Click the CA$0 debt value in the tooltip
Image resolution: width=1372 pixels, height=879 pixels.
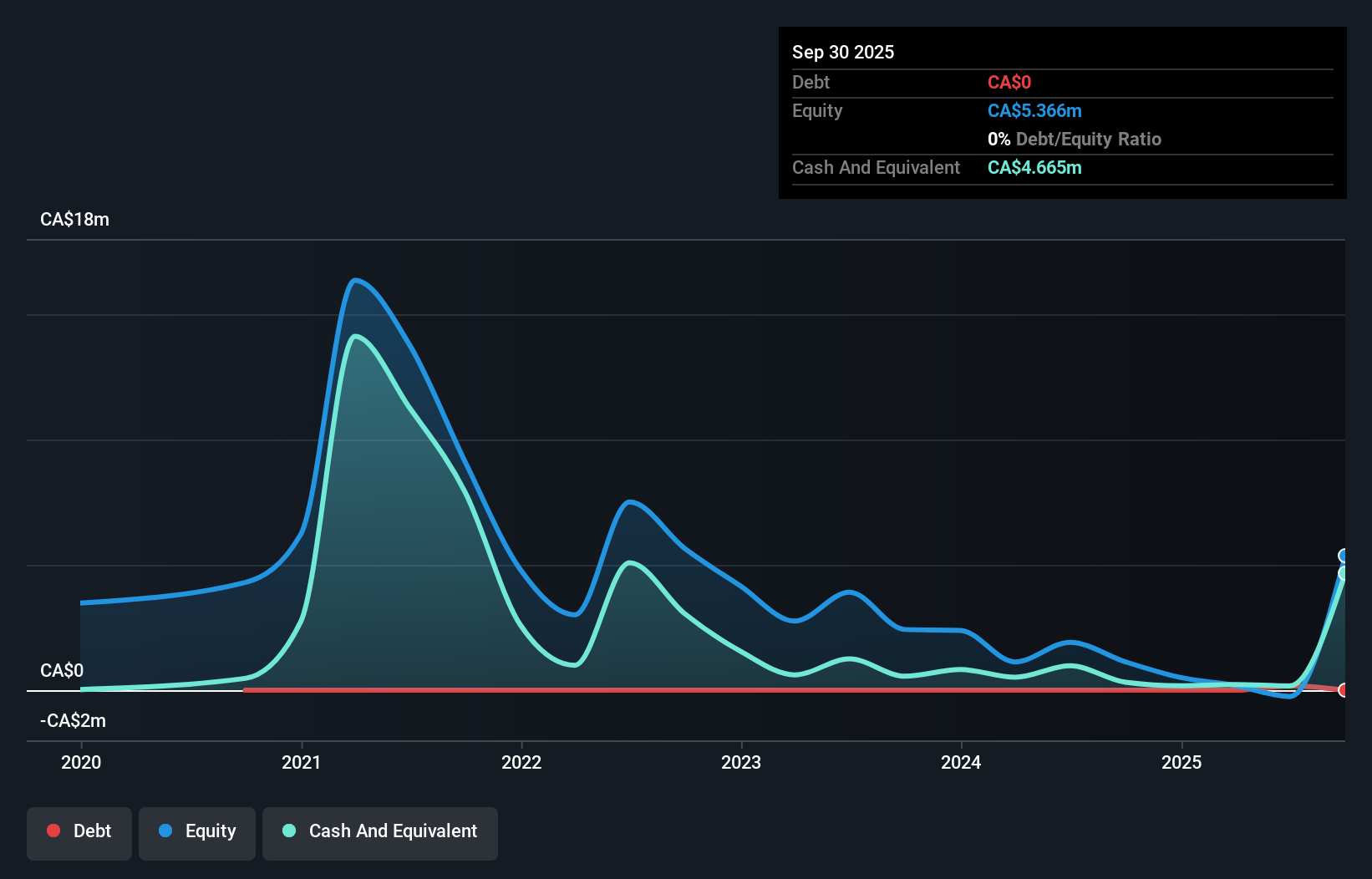tap(1009, 82)
